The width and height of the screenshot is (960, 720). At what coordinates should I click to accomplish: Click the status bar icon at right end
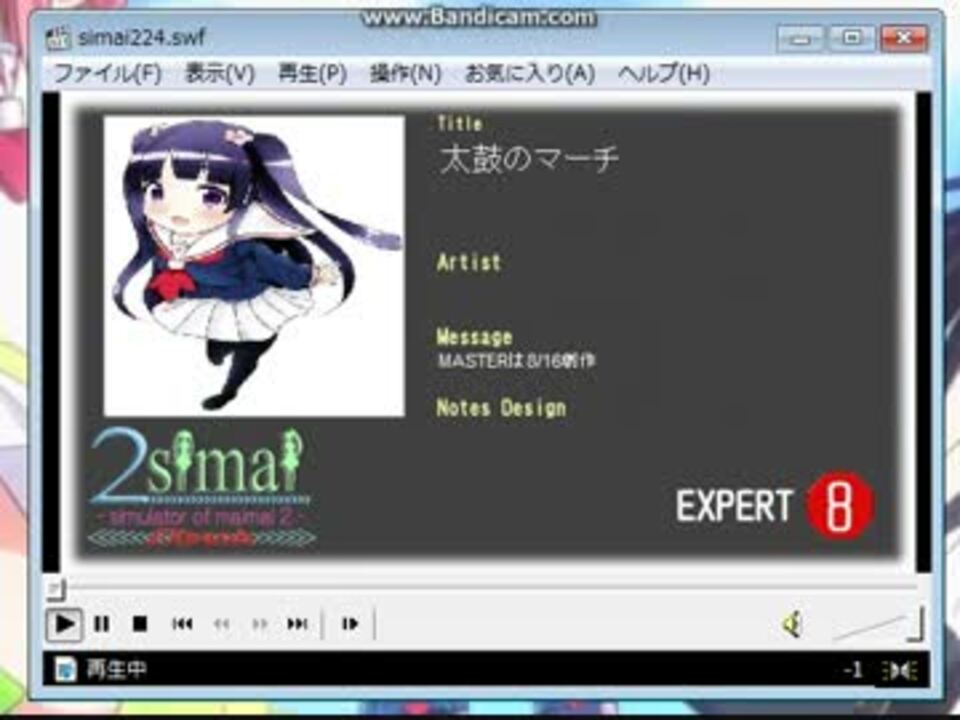pyautogui.click(x=899, y=670)
